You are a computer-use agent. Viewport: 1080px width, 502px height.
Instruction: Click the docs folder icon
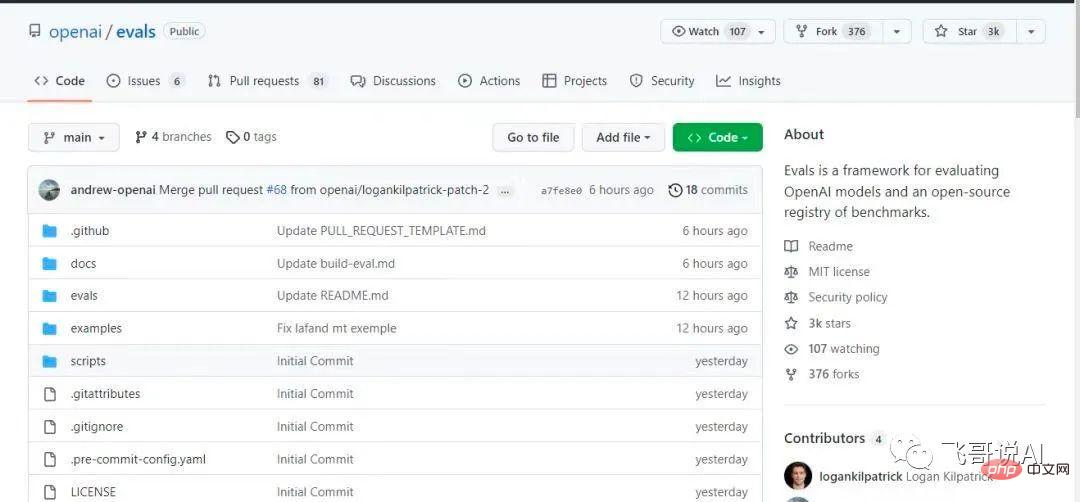pyautogui.click(x=50, y=263)
